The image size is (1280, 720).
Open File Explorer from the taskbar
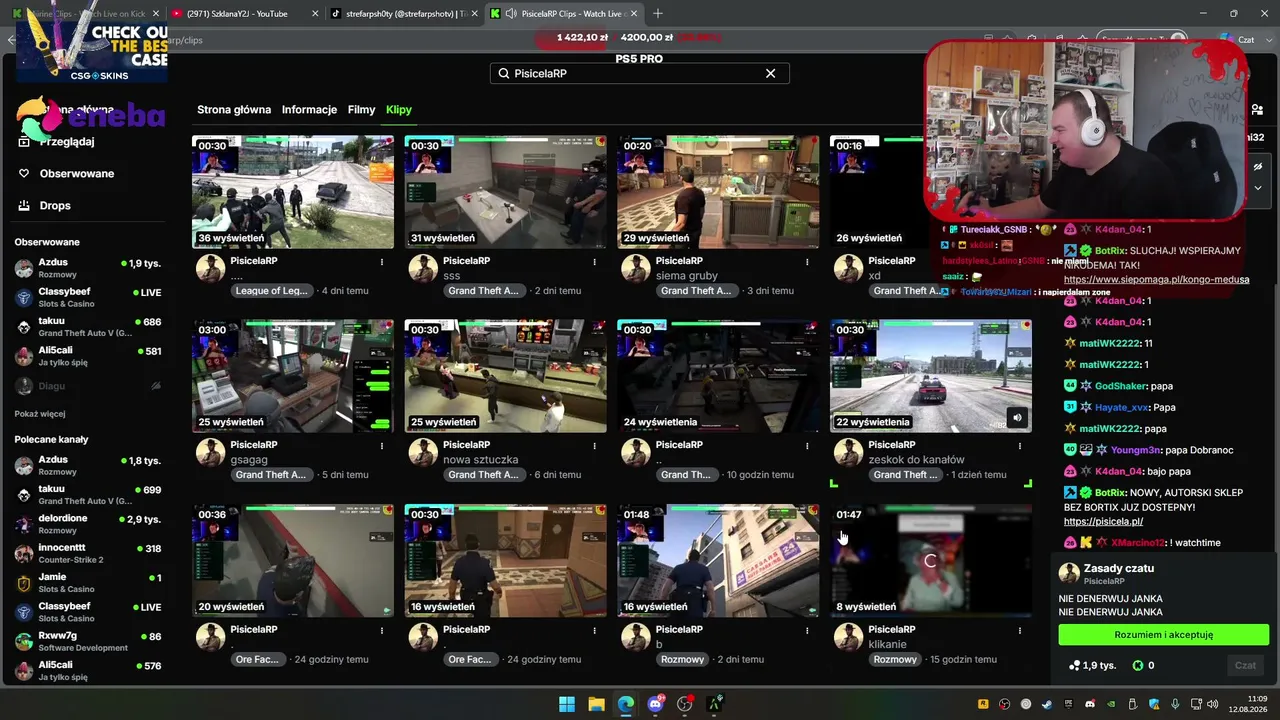pos(596,704)
